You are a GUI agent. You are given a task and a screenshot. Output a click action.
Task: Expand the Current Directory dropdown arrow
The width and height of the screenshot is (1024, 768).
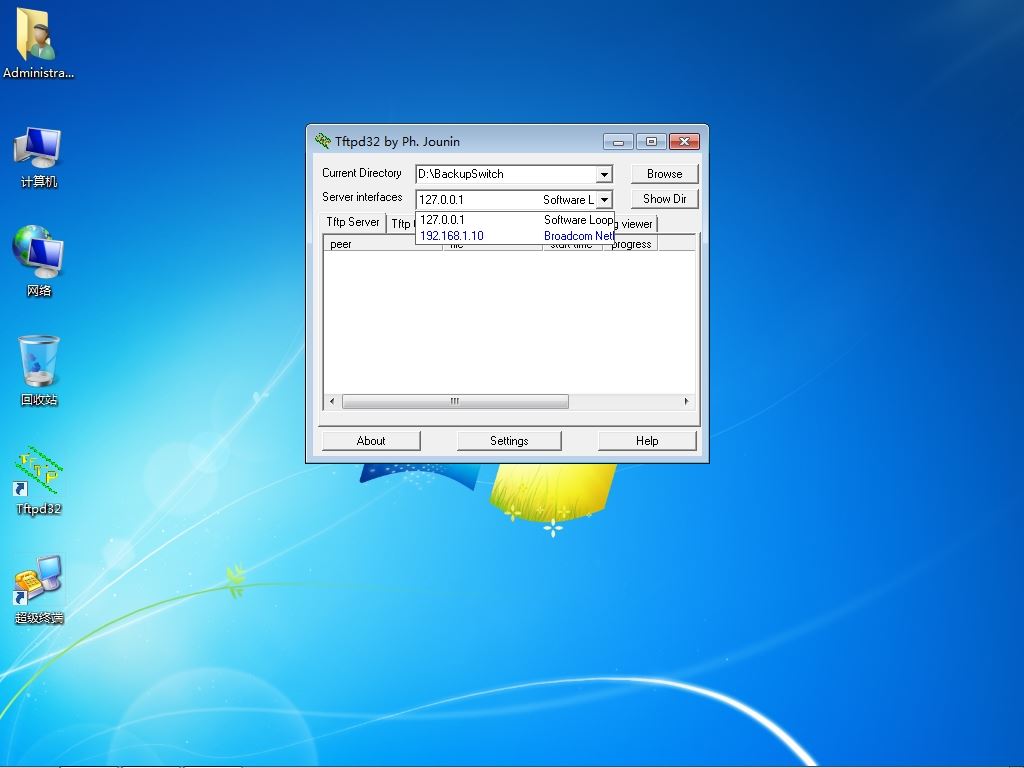coord(604,174)
